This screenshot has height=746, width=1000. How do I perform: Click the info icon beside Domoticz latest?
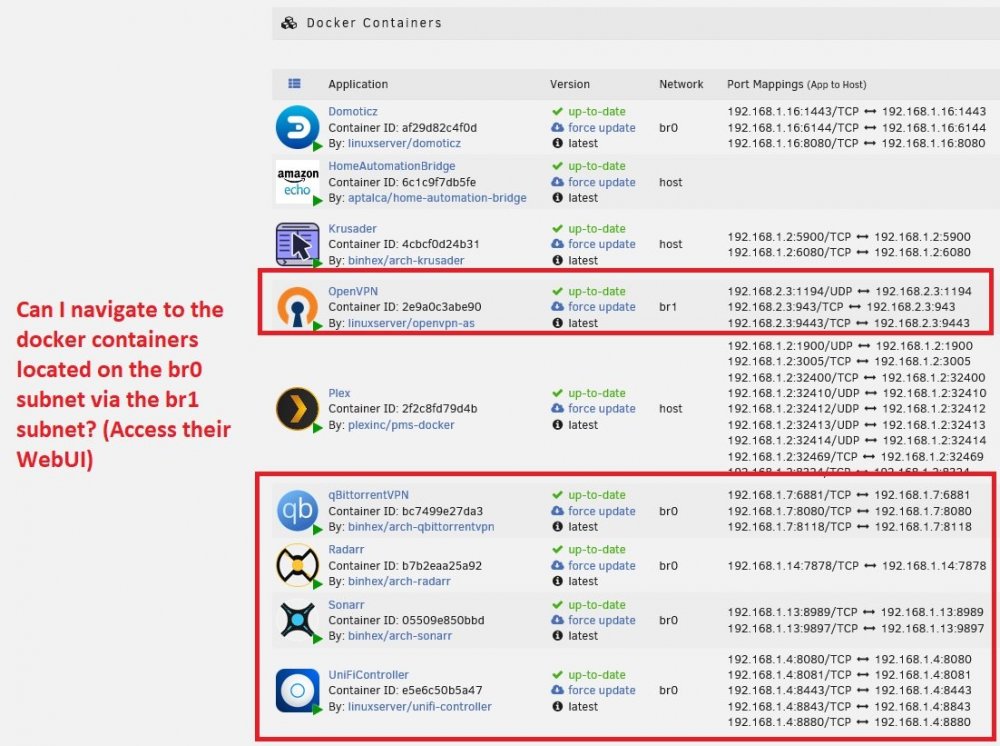pos(557,143)
